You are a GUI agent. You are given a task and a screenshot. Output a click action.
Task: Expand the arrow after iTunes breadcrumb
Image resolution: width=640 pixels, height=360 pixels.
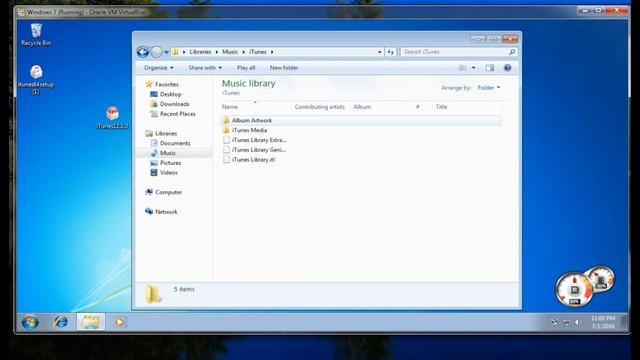(272, 52)
